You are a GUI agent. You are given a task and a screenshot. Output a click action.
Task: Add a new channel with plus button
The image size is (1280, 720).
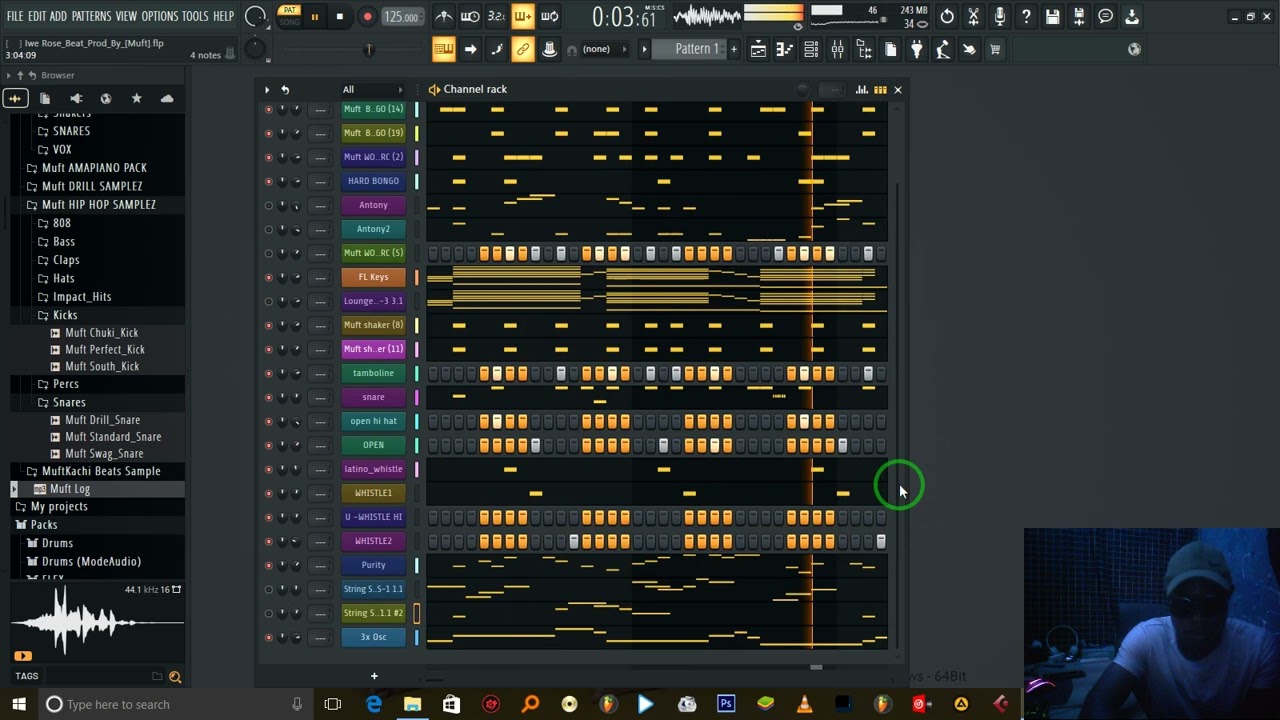(374, 676)
